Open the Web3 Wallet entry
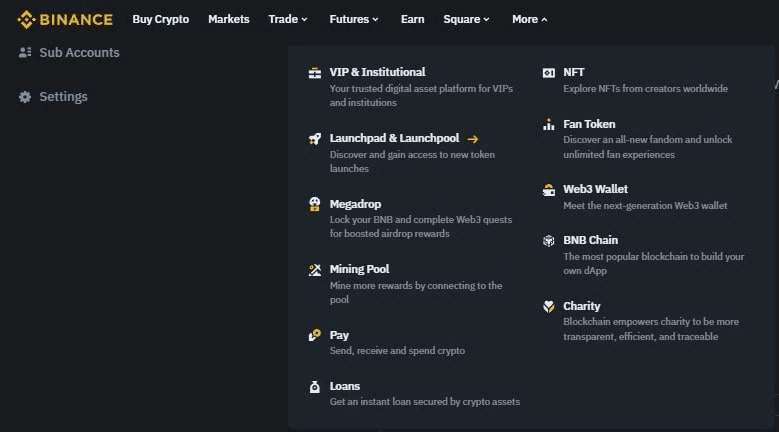This screenshot has width=779, height=432. pos(595,189)
